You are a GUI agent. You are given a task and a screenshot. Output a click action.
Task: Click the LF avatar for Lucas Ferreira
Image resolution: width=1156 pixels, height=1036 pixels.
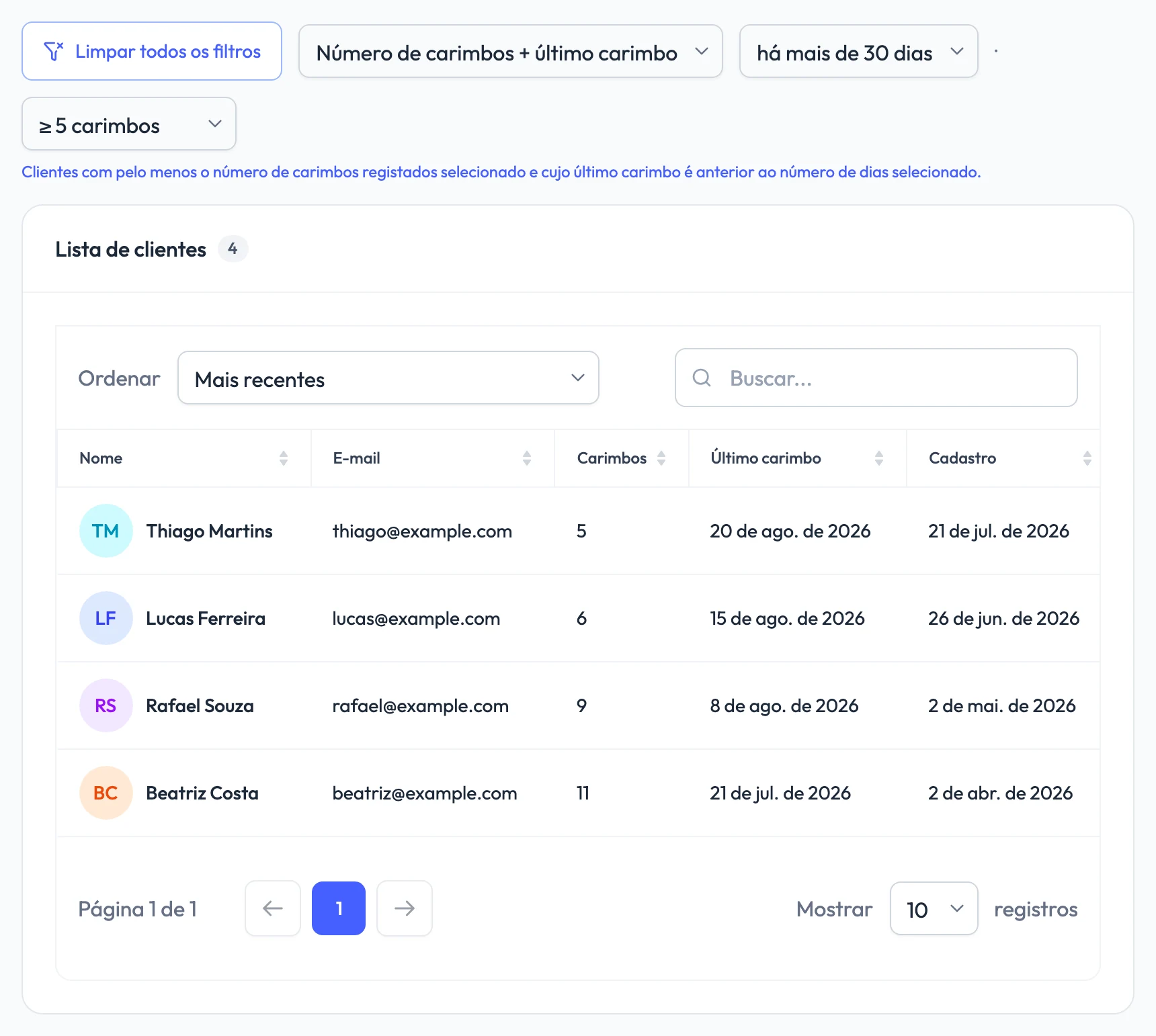[x=106, y=618]
